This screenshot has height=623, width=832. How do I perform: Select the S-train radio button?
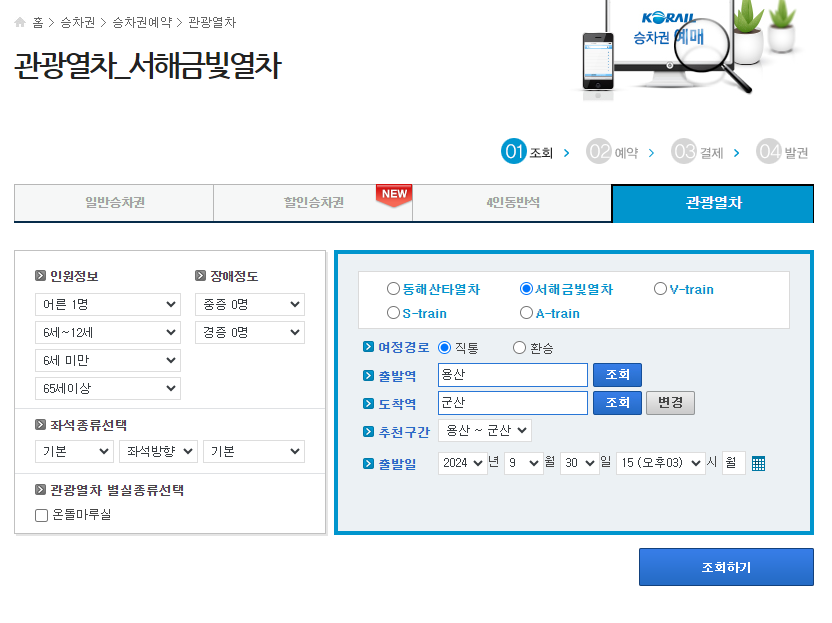pos(393,313)
